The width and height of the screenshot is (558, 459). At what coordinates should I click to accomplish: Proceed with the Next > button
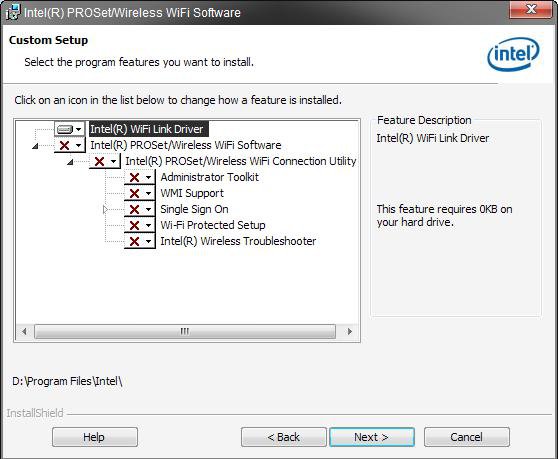pos(372,437)
